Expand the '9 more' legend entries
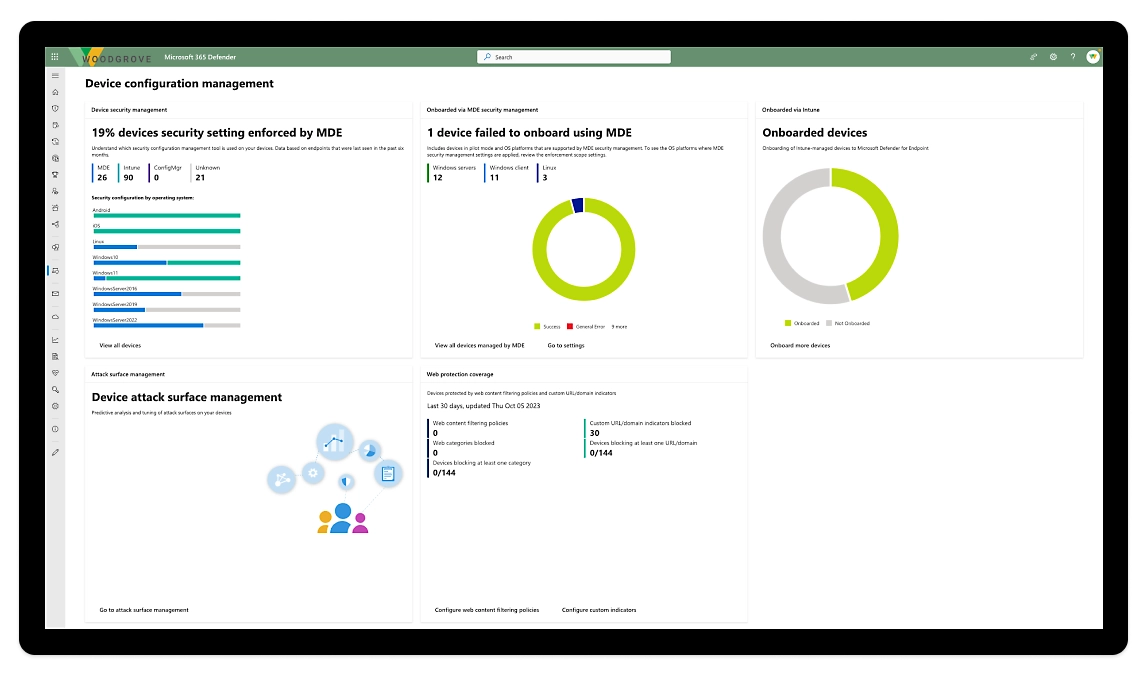Screen dimensions: 1147x677 619,327
